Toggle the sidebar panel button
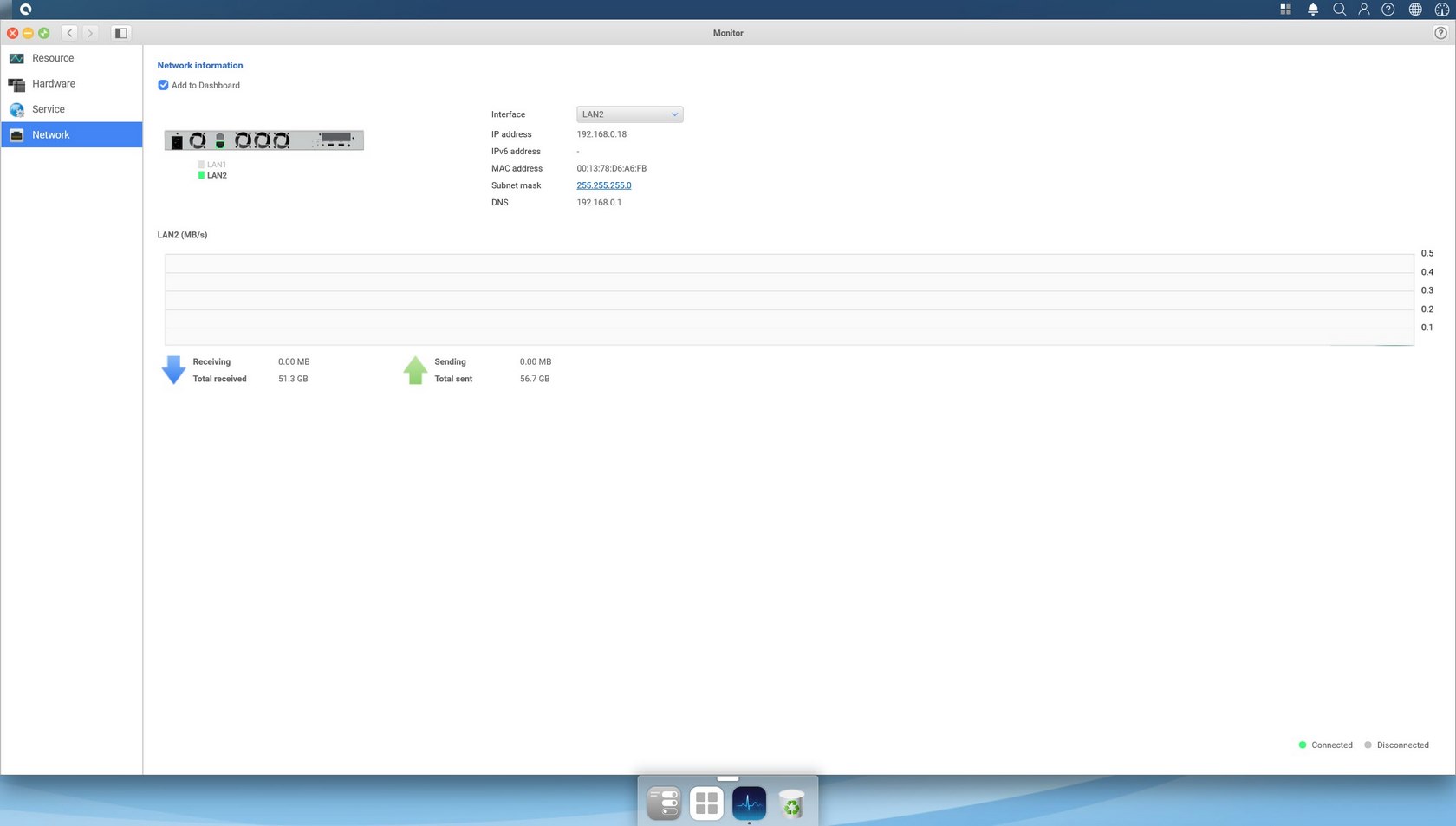 [x=121, y=33]
